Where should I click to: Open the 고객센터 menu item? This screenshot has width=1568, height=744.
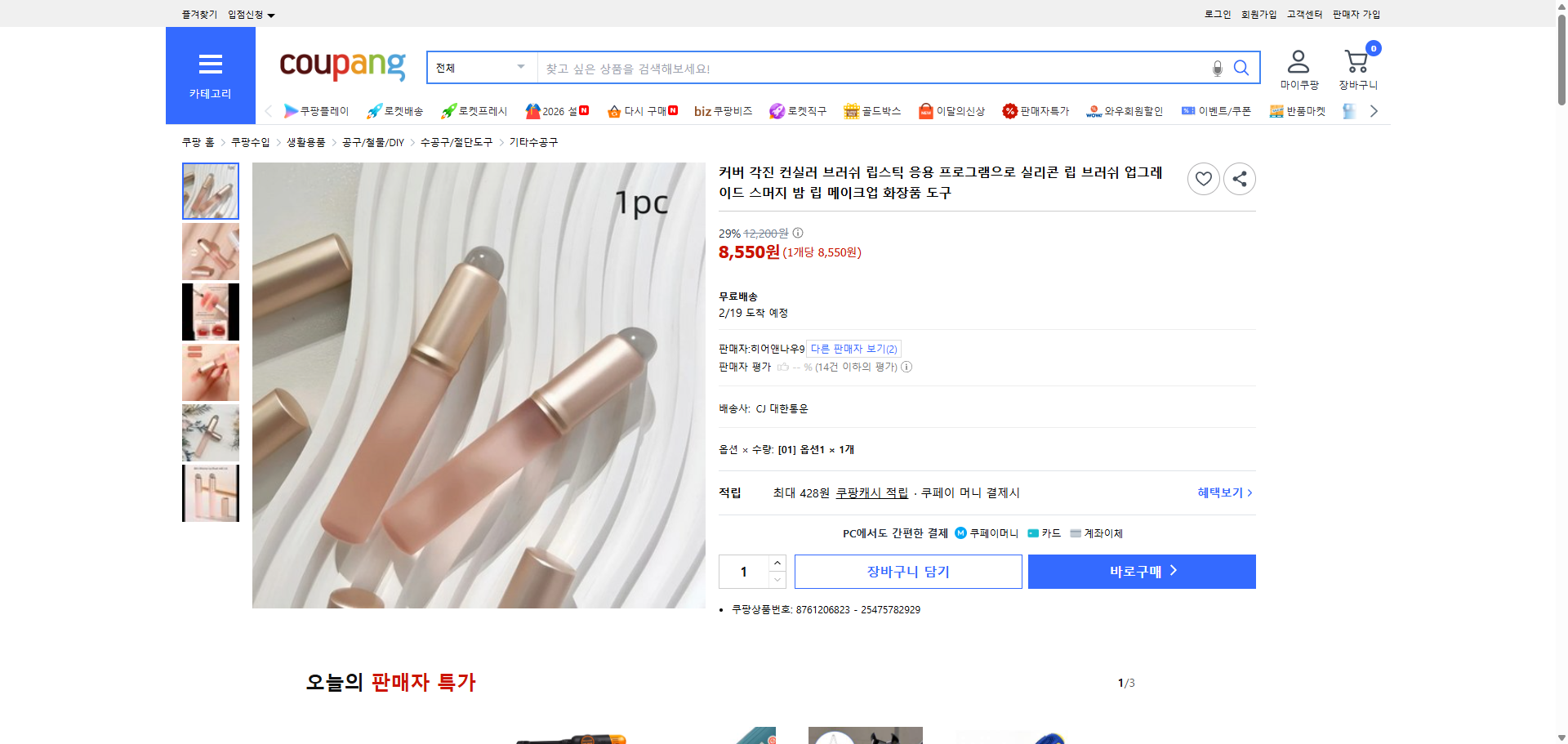click(x=1303, y=14)
